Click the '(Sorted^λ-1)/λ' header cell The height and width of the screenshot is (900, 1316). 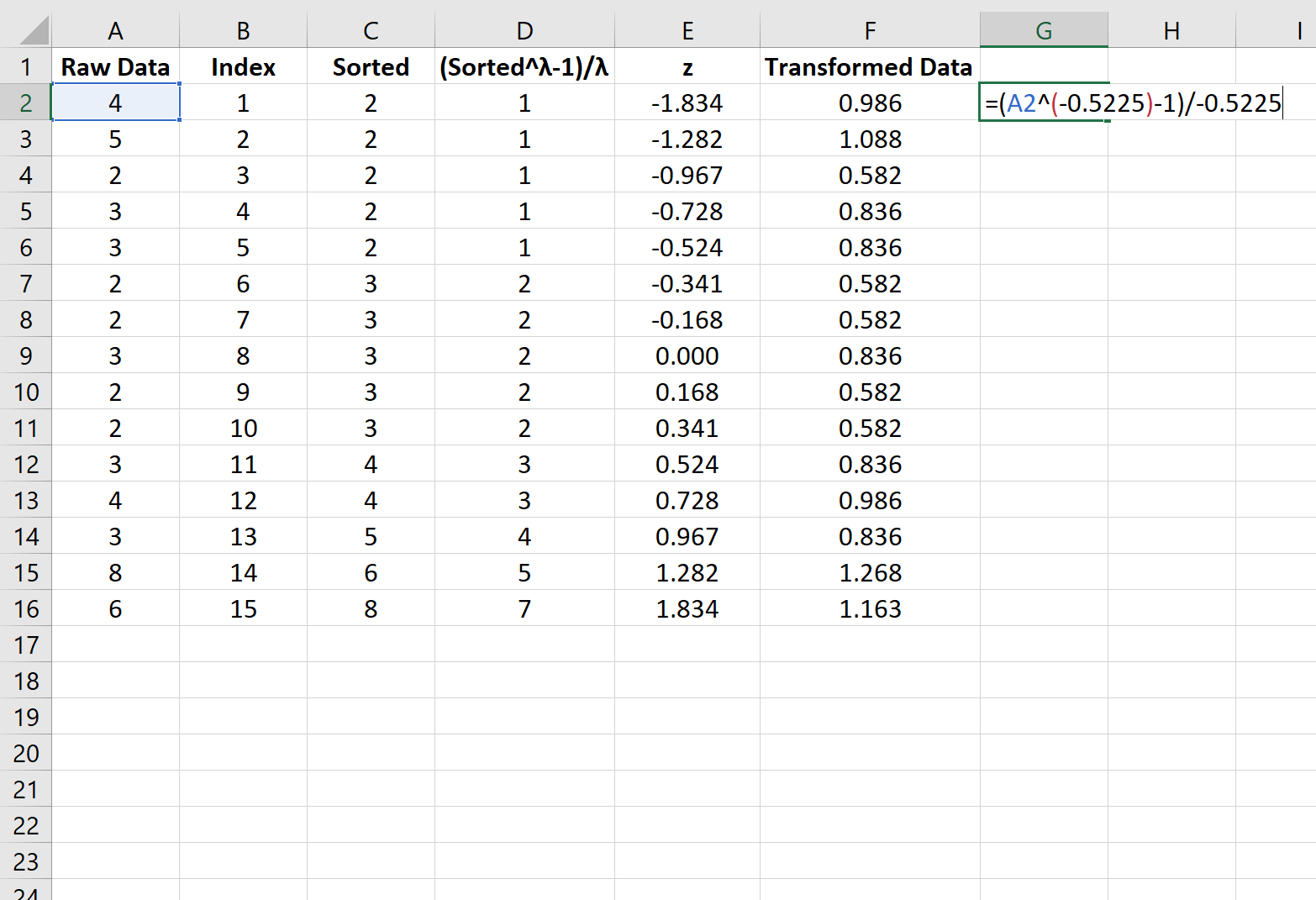click(524, 66)
